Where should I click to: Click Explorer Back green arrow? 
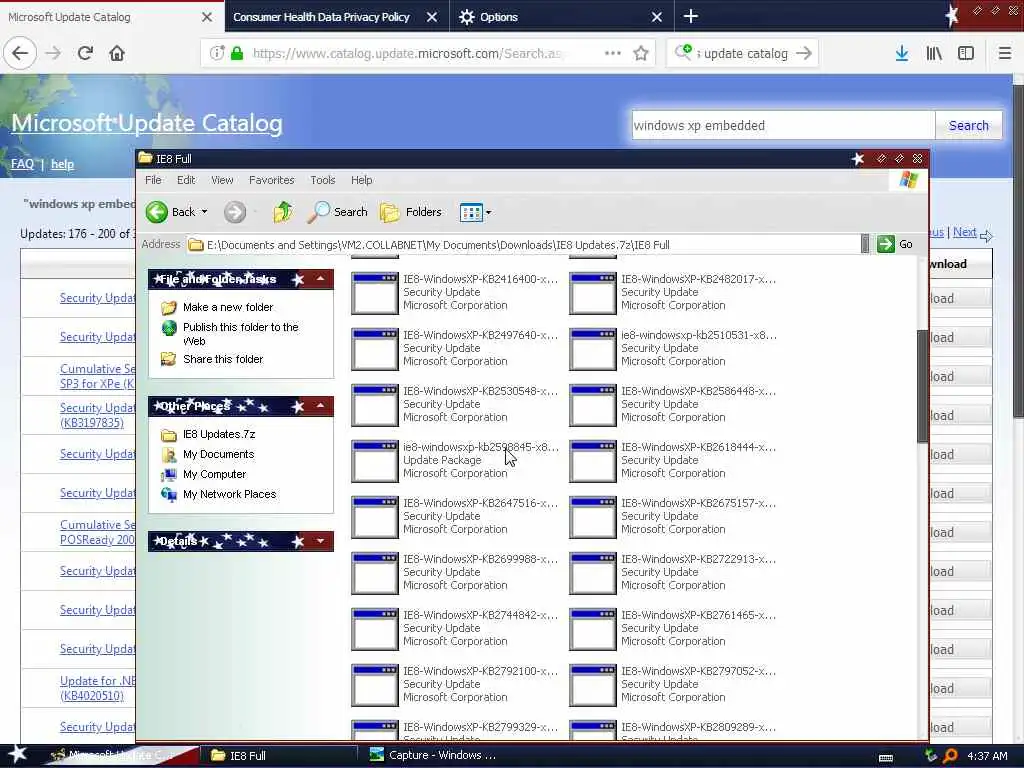pos(157,212)
